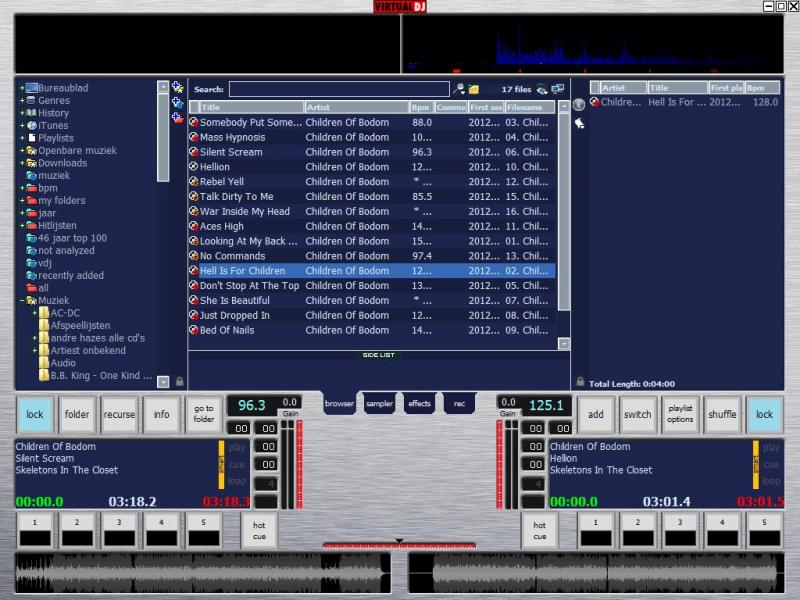This screenshot has width=800, height=600.
Task: Toggle the right deck play control
Action: (771, 447)
